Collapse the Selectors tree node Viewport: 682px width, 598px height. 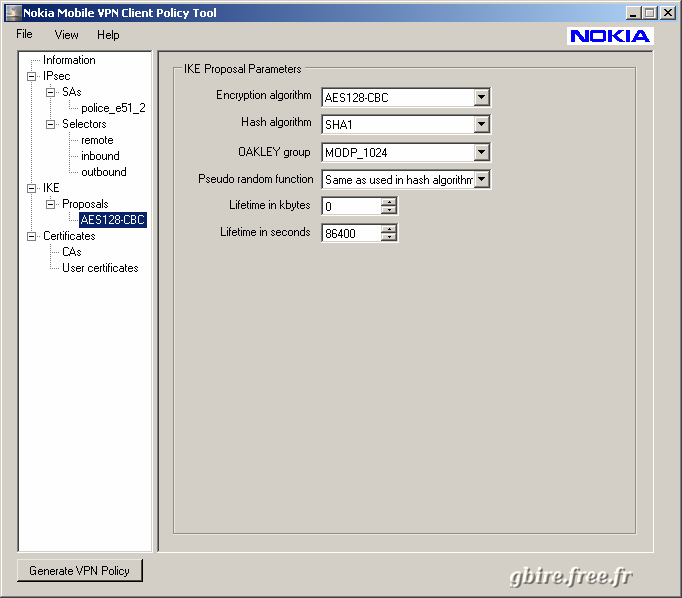click(50, 124)
